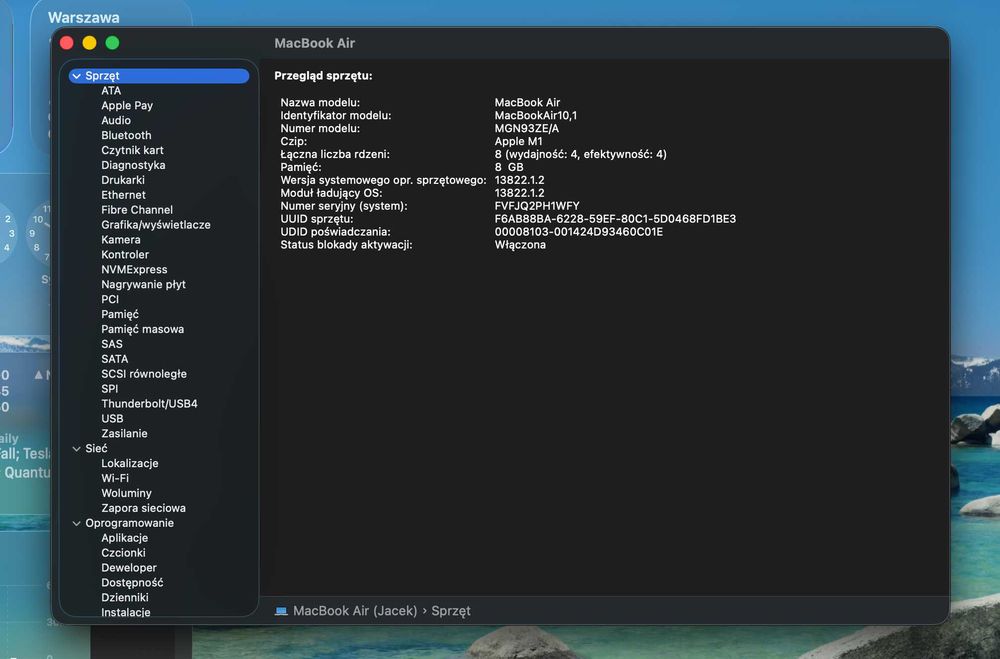Select Grafika/wyświetlacze entry

[x=156, y=225]
